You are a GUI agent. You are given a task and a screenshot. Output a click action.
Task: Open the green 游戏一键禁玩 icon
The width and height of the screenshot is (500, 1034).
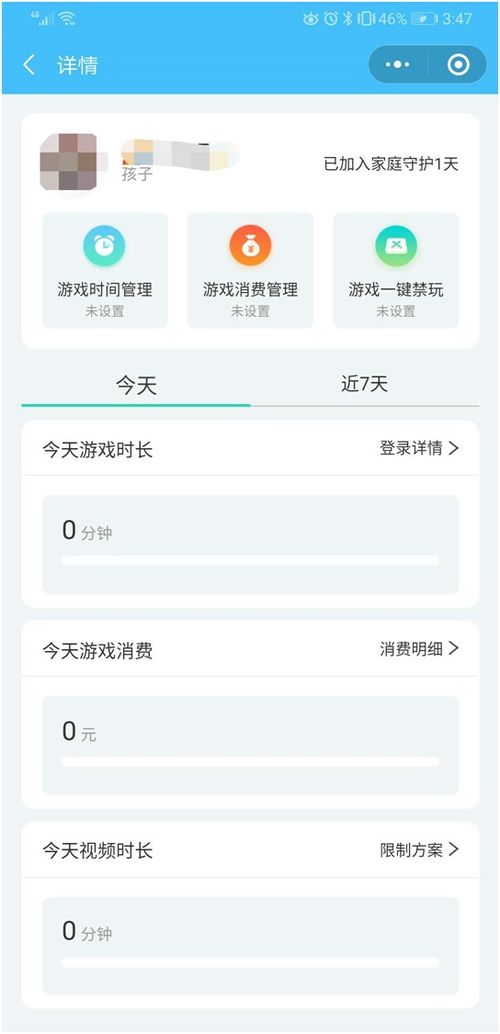(396, 245)
